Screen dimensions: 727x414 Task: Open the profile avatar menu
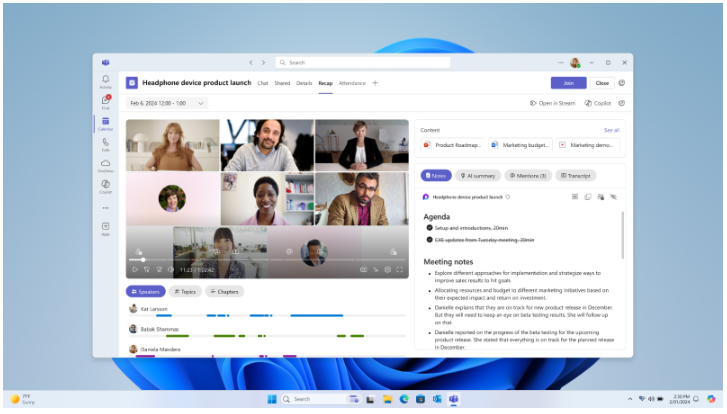tap(575, 63)
